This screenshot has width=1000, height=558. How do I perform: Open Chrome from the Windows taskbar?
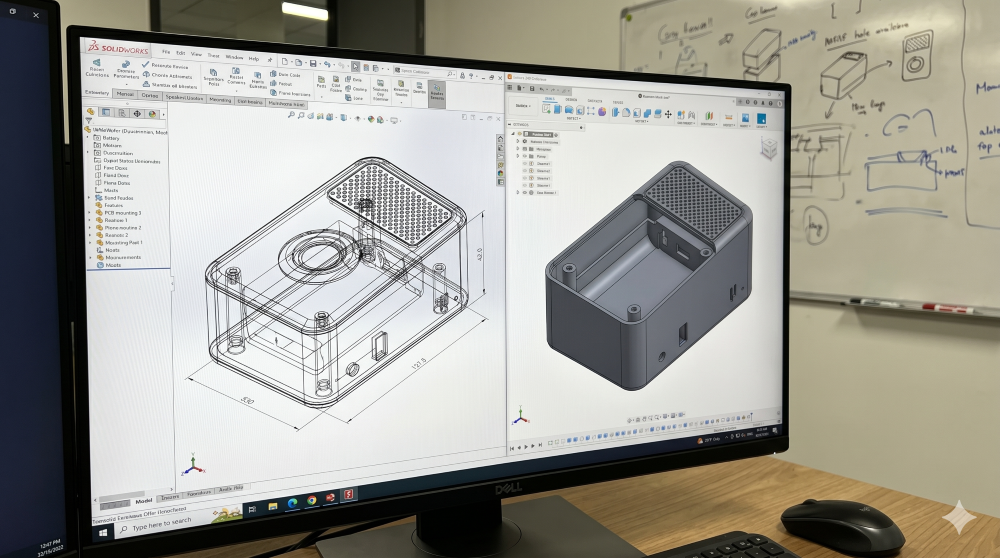(312, 500)
